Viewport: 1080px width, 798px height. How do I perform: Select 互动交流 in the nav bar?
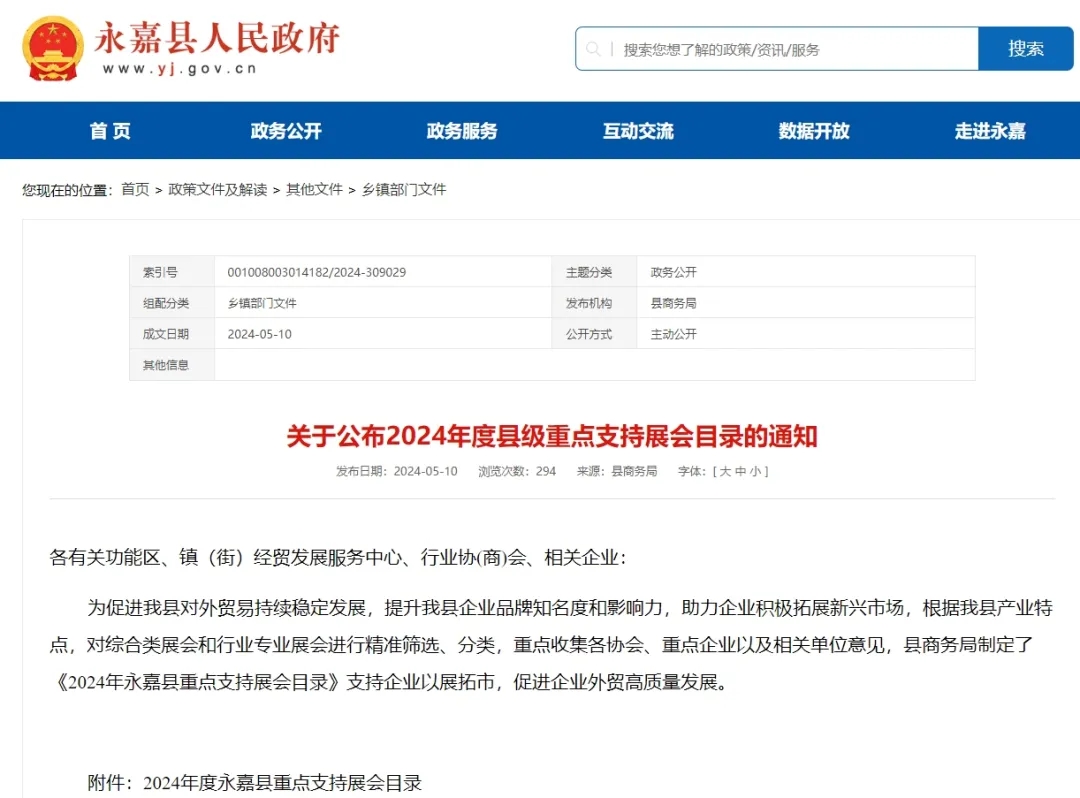tap(638, 131)
